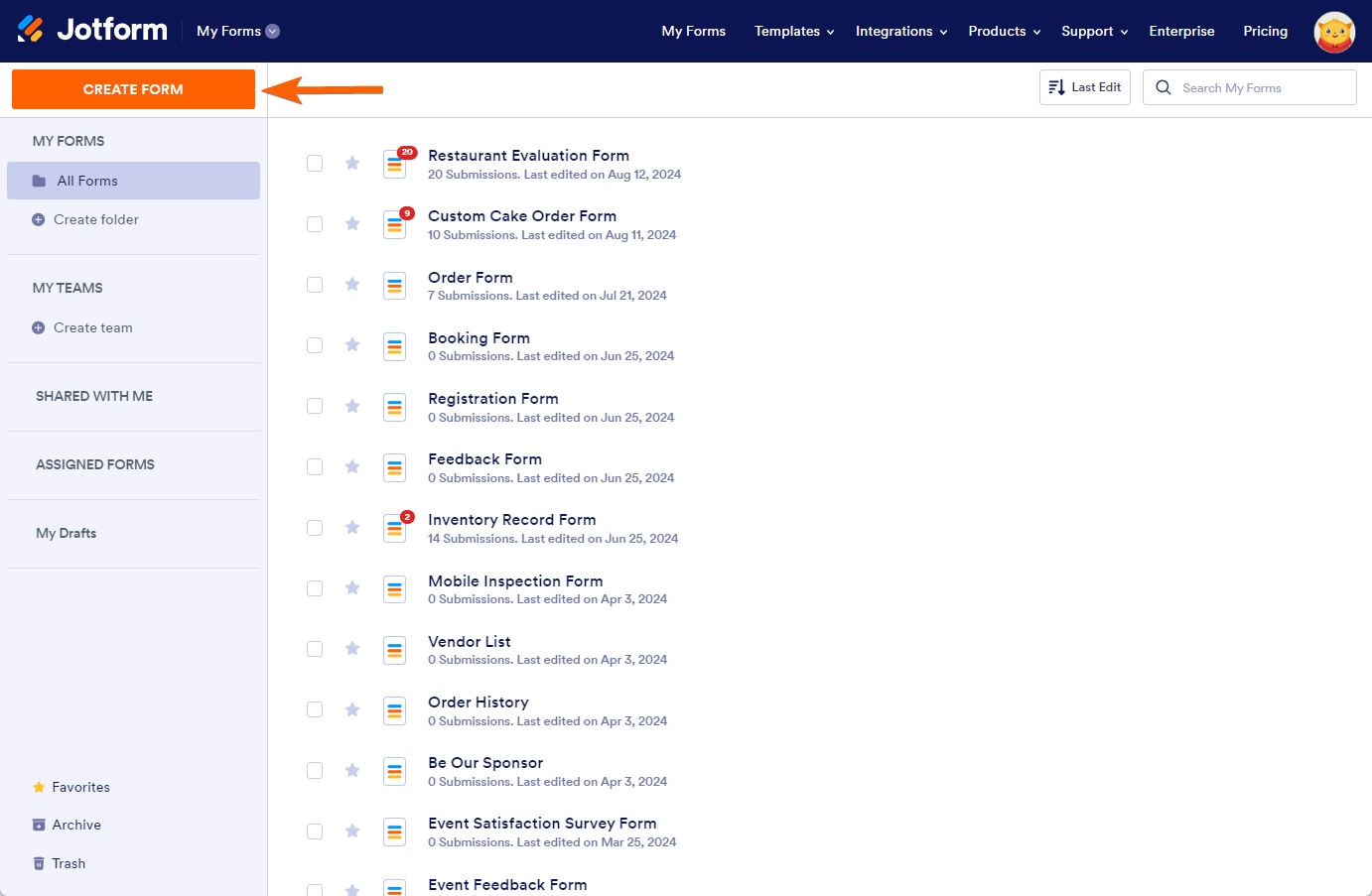1372x896 pixels.
Task: Open the Vendor List title
Action: point(470,642)
